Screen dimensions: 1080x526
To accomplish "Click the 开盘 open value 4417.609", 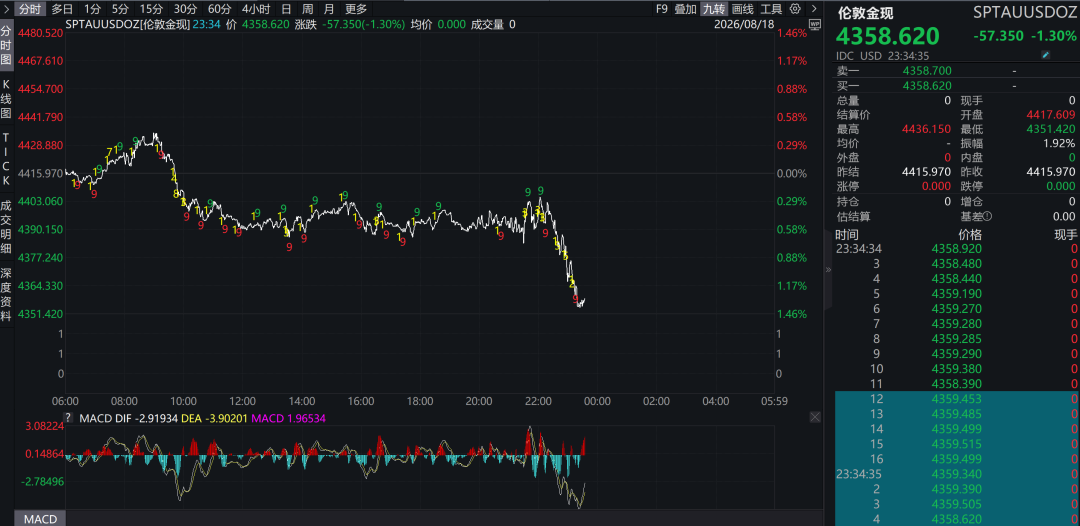I will click(1050, 114).
